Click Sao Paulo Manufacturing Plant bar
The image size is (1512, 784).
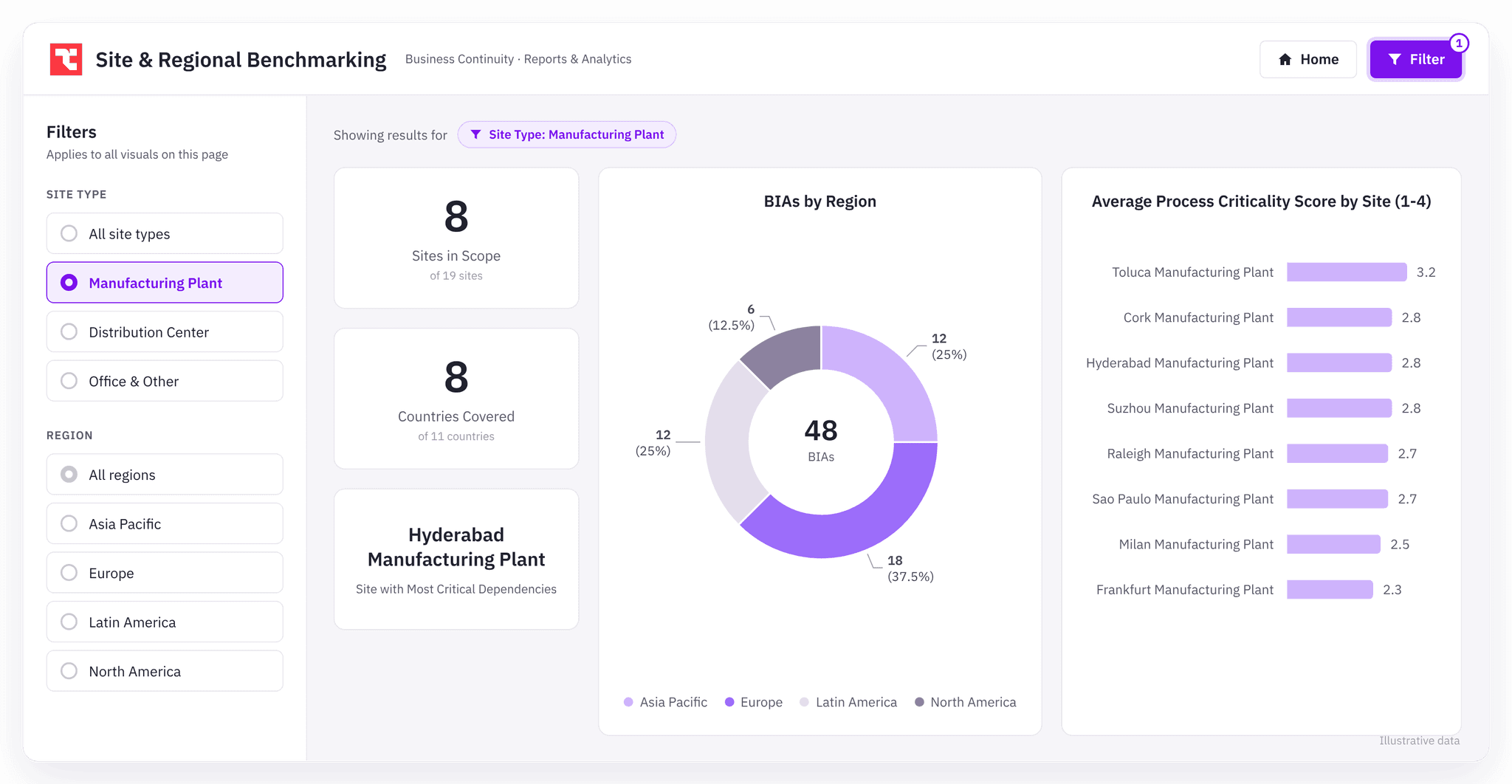click(1337, 499)
